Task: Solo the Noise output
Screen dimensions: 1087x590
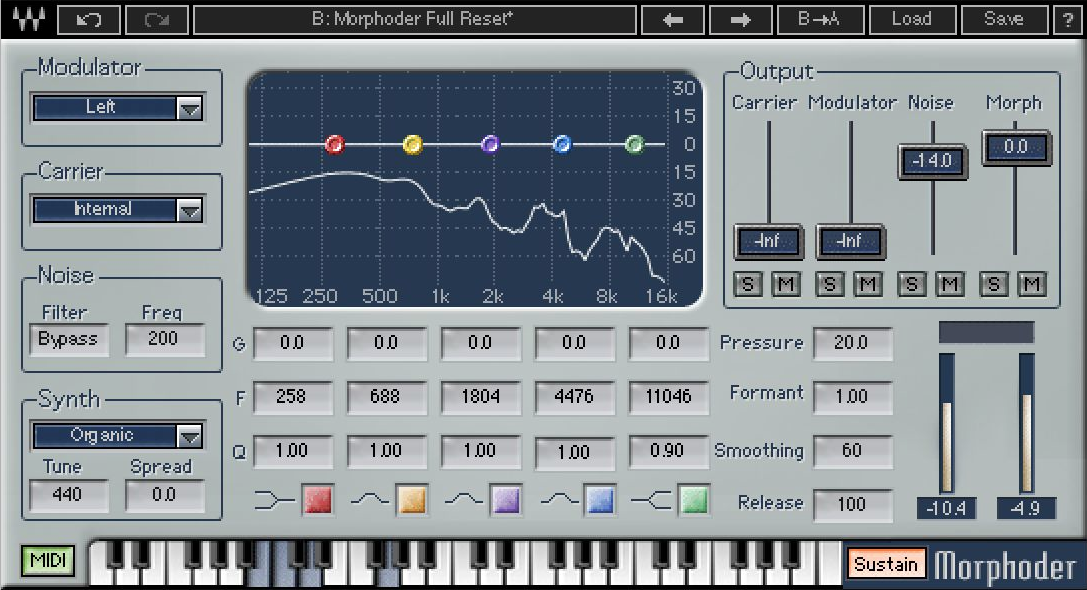Action: 912,284
